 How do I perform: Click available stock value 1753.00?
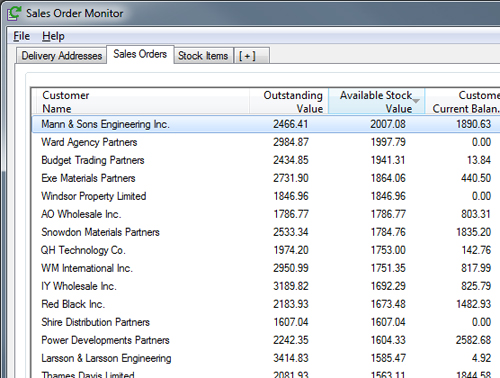tap(388, 250)
